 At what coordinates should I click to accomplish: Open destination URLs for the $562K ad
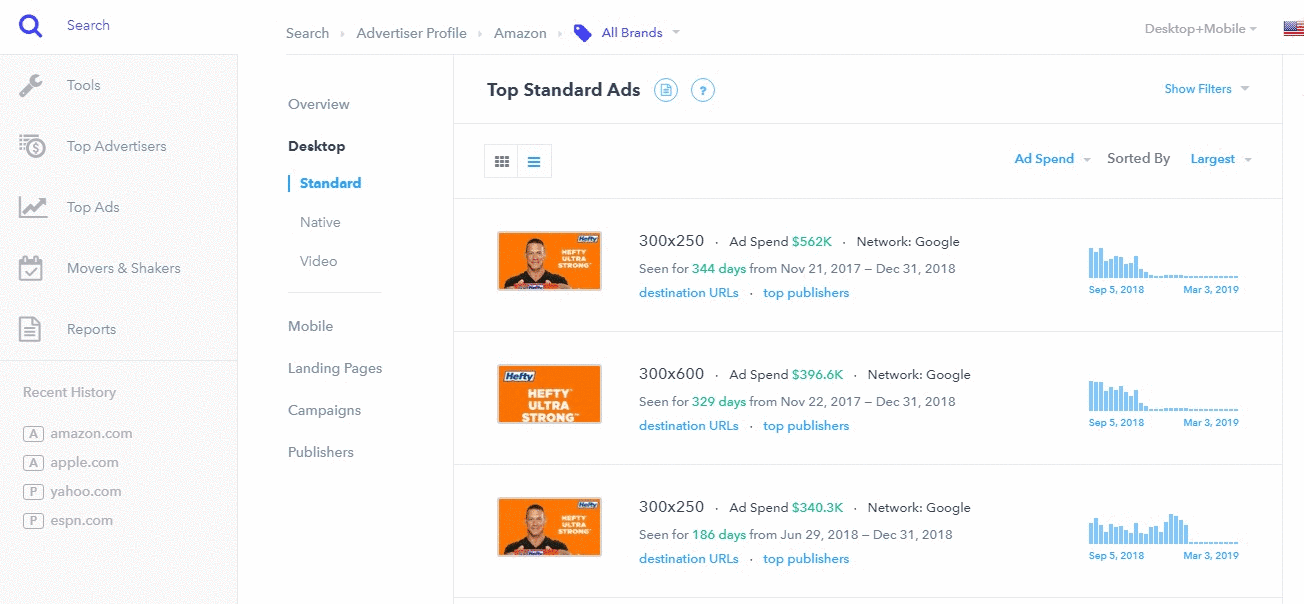coord(688,293)
